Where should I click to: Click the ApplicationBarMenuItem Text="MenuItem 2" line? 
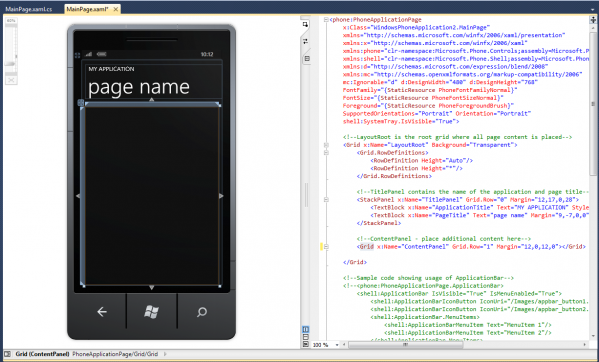coord(468,333)
